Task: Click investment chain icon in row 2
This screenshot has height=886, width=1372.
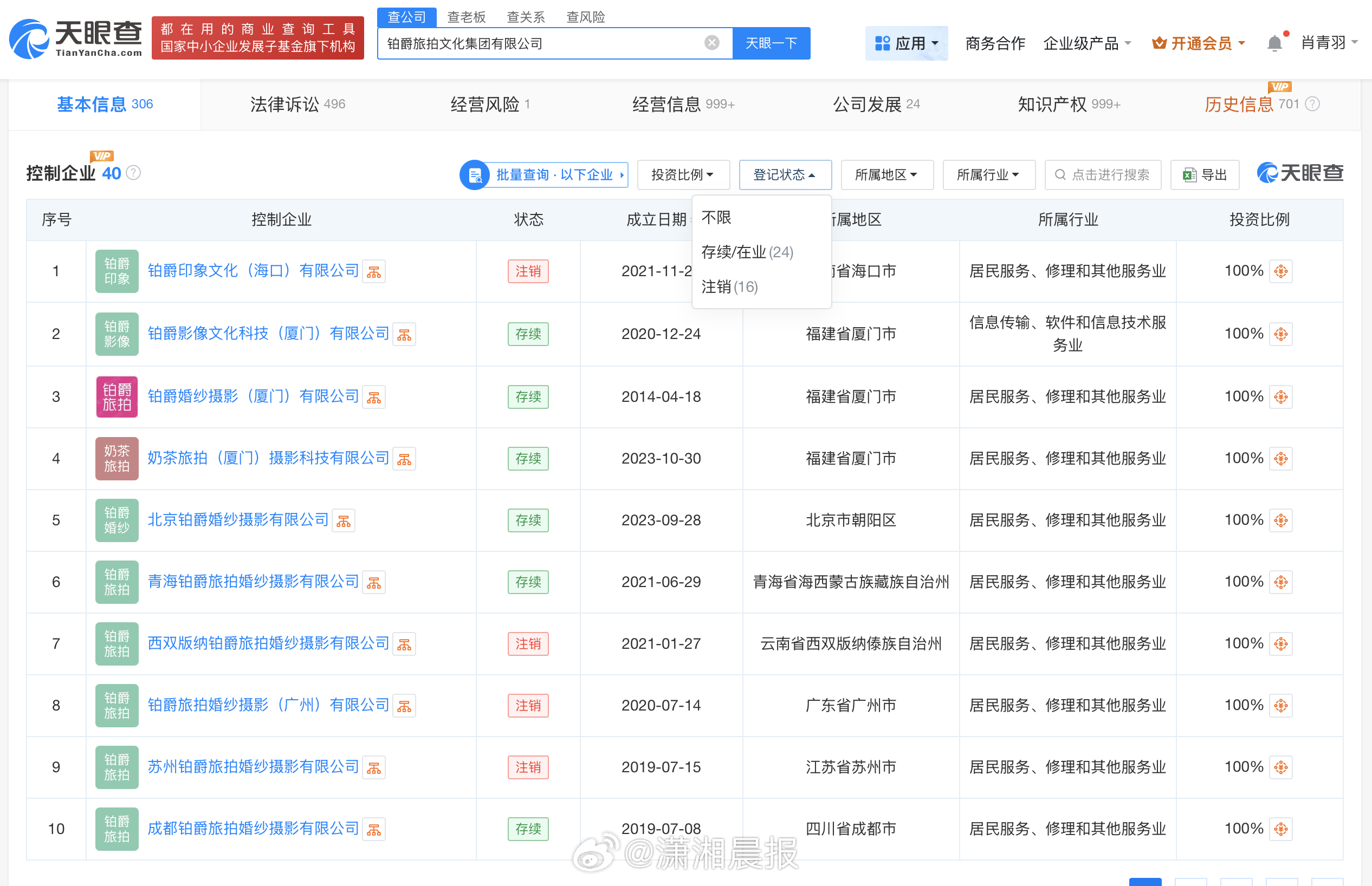Action: click(x=1280, y=334)
